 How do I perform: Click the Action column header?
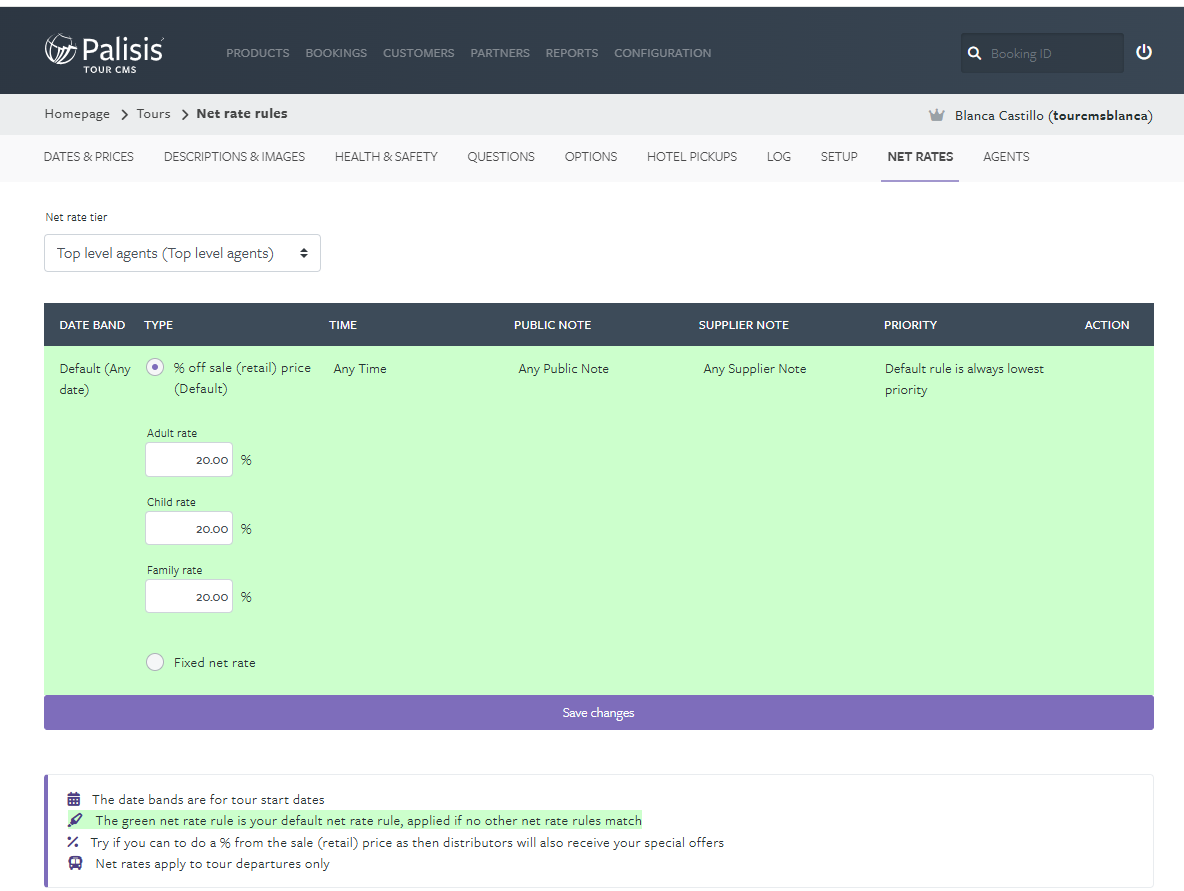(x=1107, y=325)
